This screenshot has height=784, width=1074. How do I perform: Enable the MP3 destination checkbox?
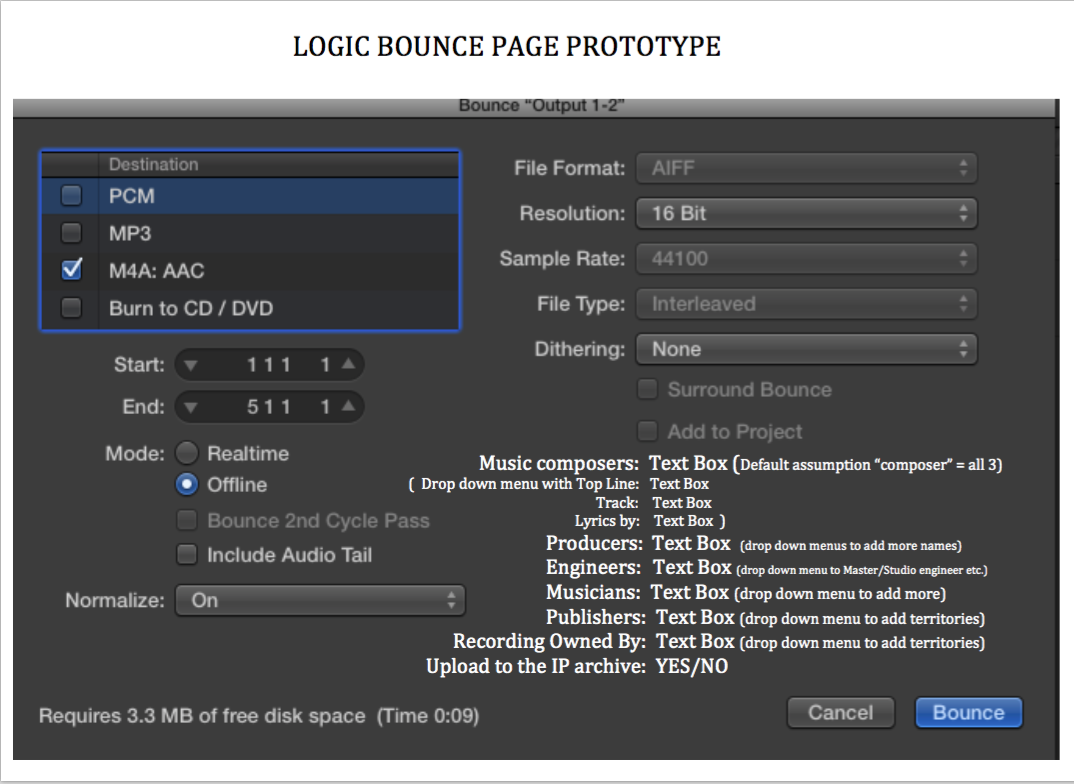(x=71, y=233)
